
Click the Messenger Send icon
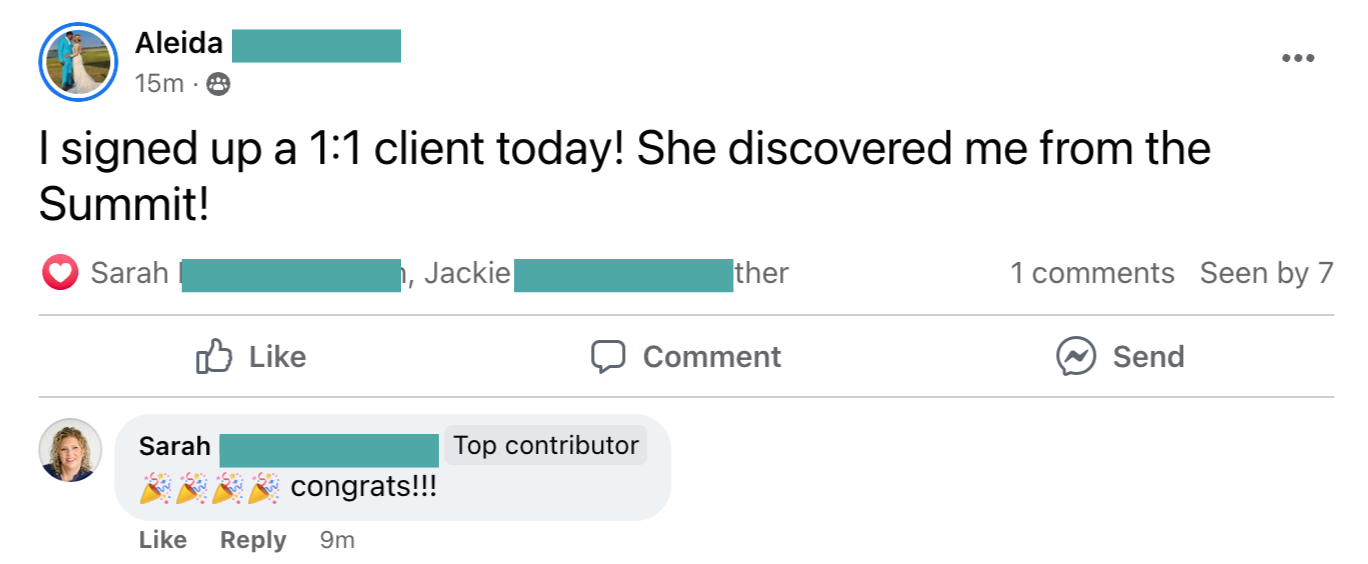[x=1076, y=357]
